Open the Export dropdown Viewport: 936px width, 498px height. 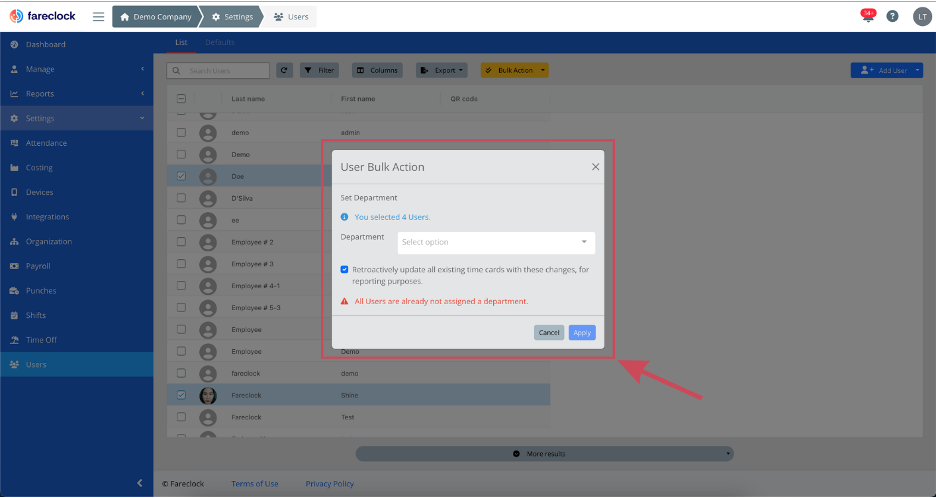(442, 70)
